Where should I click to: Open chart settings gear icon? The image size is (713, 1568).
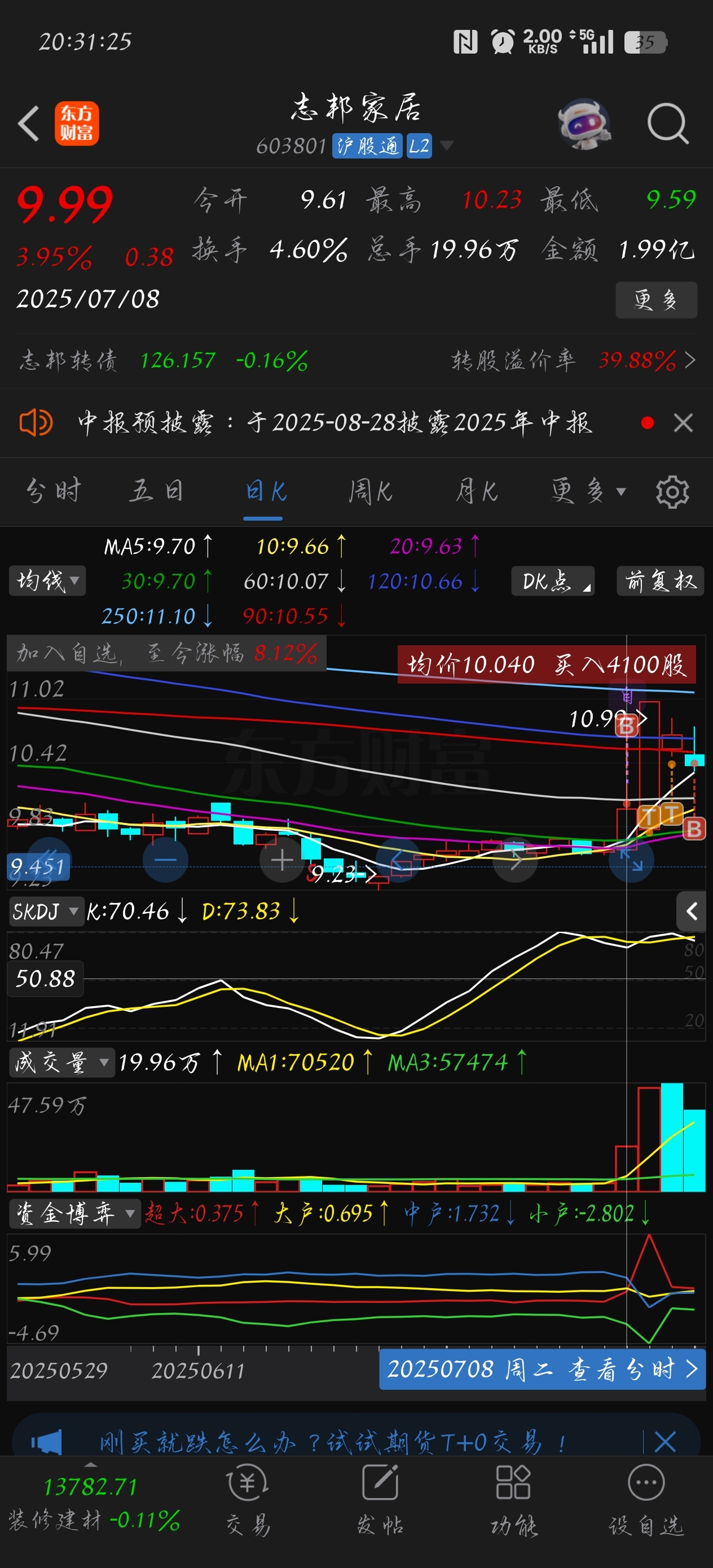(x=672, y=491)
